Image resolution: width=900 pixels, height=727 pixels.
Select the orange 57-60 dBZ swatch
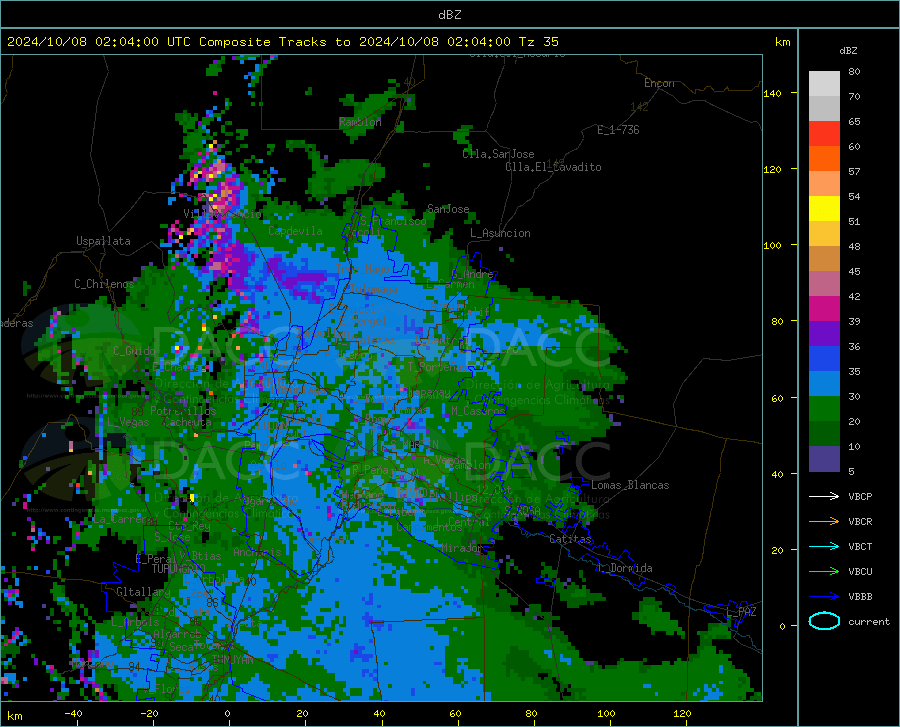pyautogui.click(x=824, y=159)
